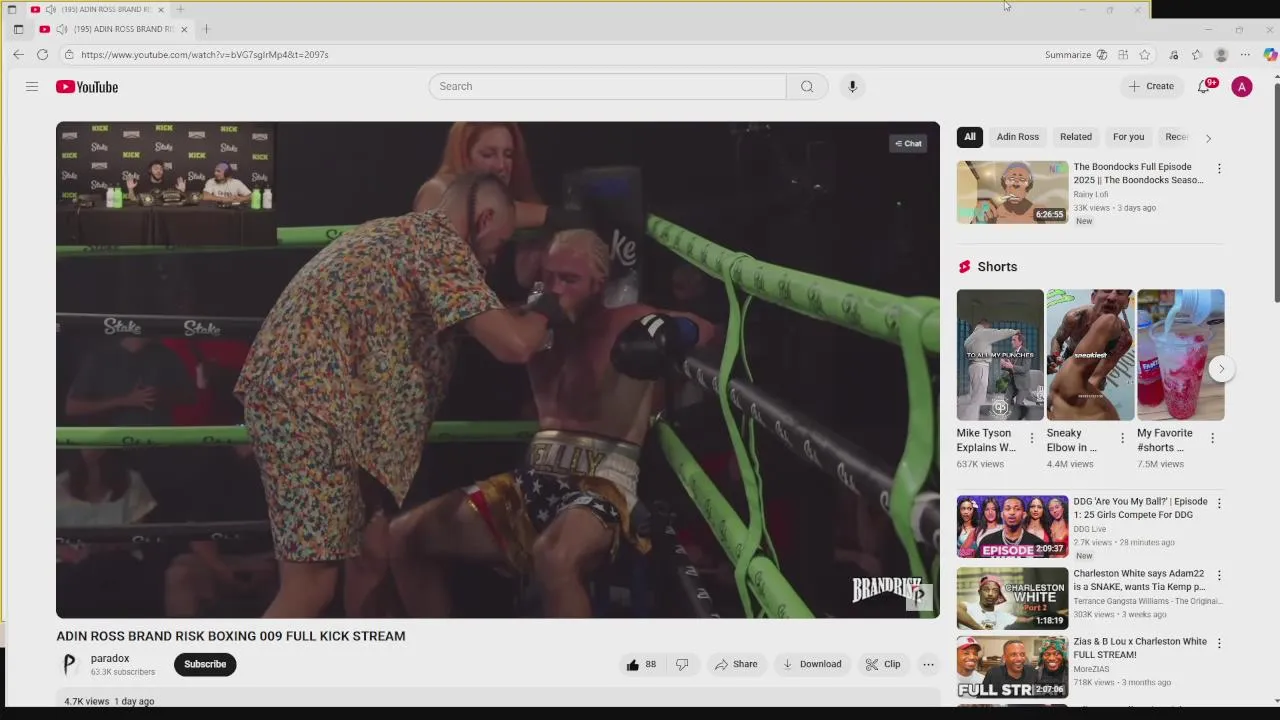Click the browser address bar URL

pos(205,55)
